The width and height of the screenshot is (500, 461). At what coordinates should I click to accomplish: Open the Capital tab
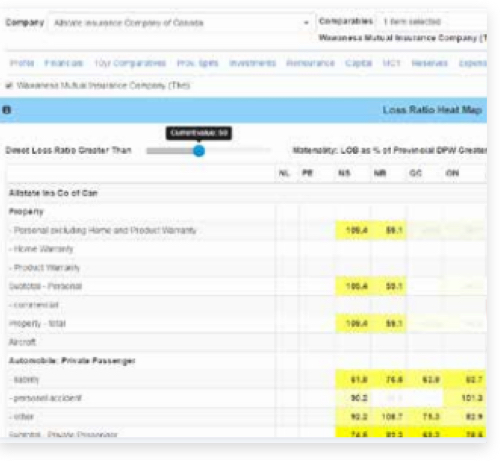coord(358,63)
